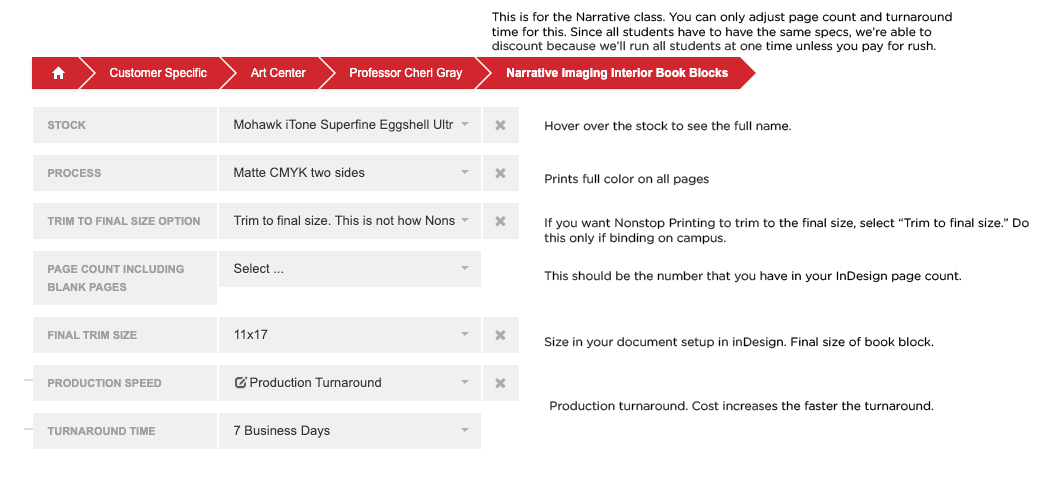Open the Stock dropdown
1044x504 pixels.
[350, 125]
